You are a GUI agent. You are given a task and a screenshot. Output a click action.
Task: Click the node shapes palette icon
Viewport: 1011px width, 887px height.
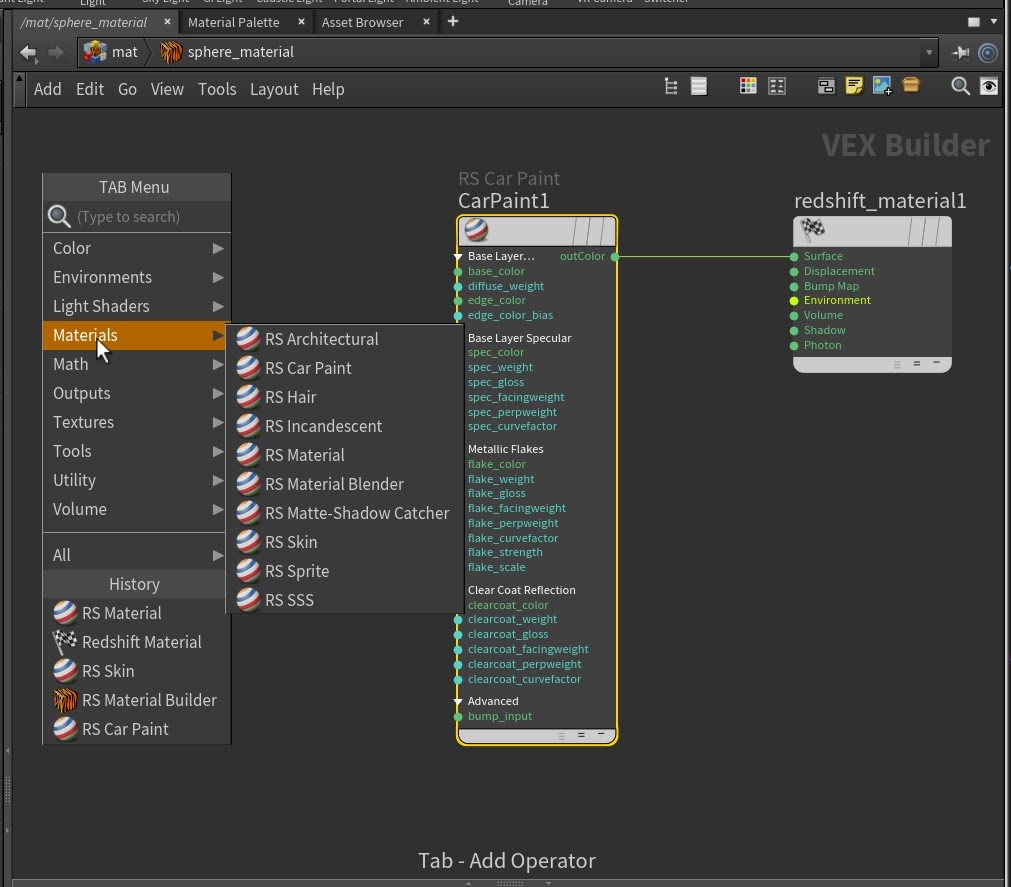tap(777, 86)
